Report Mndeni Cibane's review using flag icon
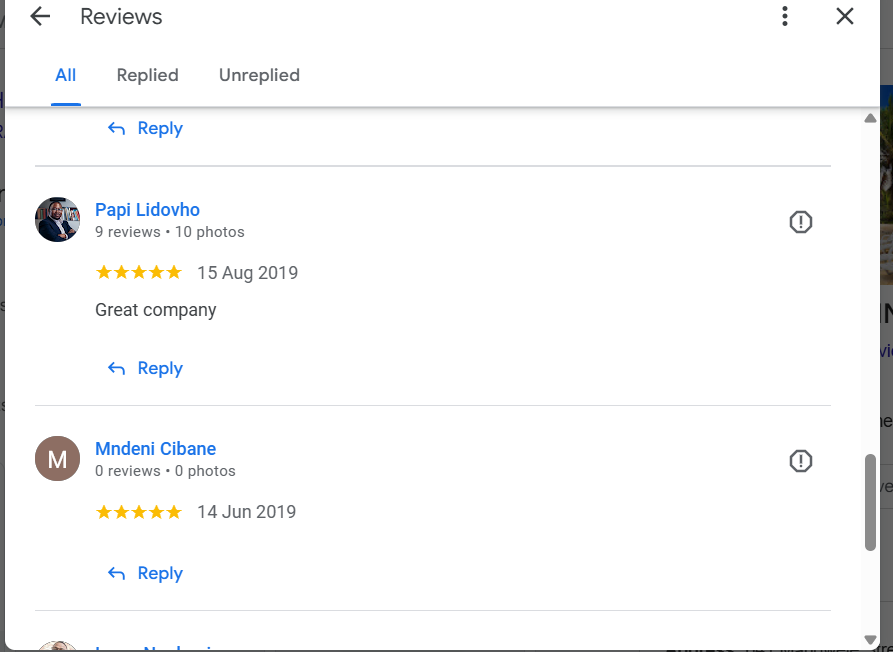Screen dimensions: 893x652 point(800,461)
